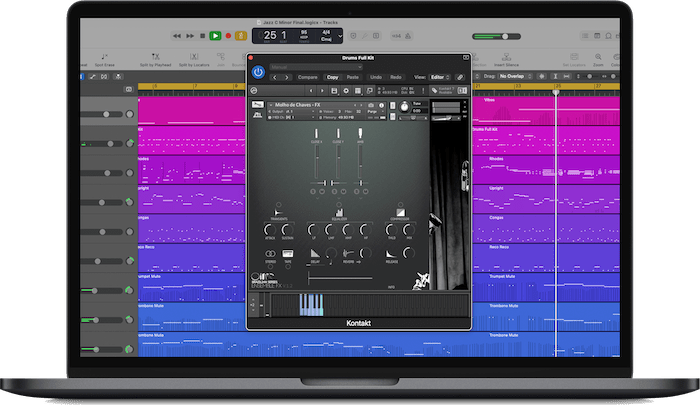Click the Equalizer icon

point(339,213)
